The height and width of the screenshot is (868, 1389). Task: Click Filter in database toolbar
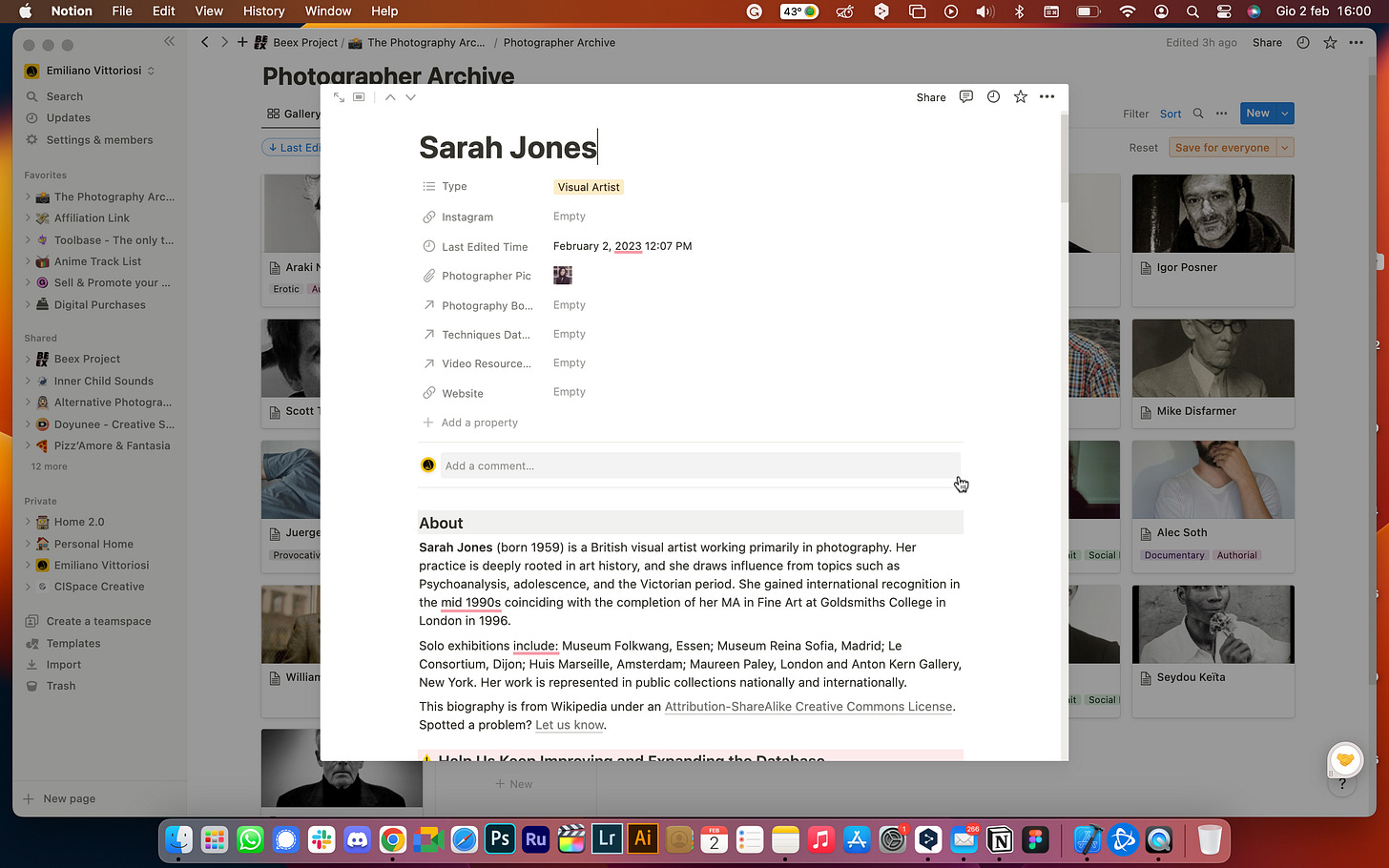click(1135, 114)
